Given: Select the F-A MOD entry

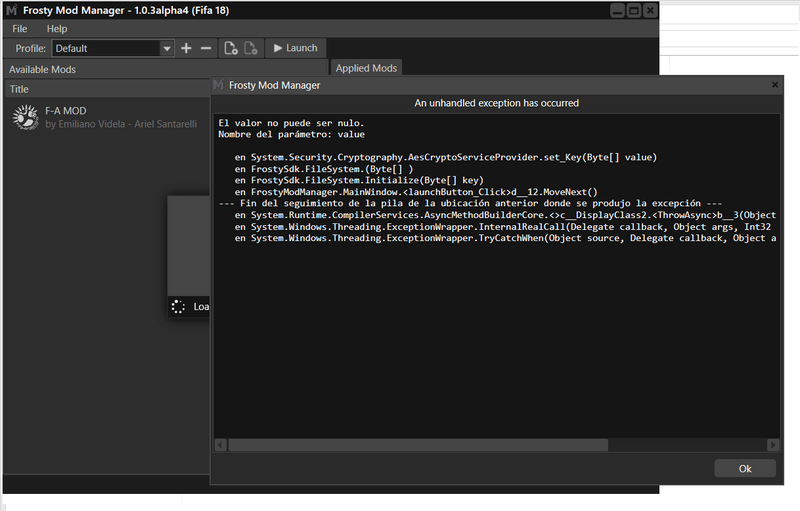Looking at the screenshot, I should pos(107,117).
